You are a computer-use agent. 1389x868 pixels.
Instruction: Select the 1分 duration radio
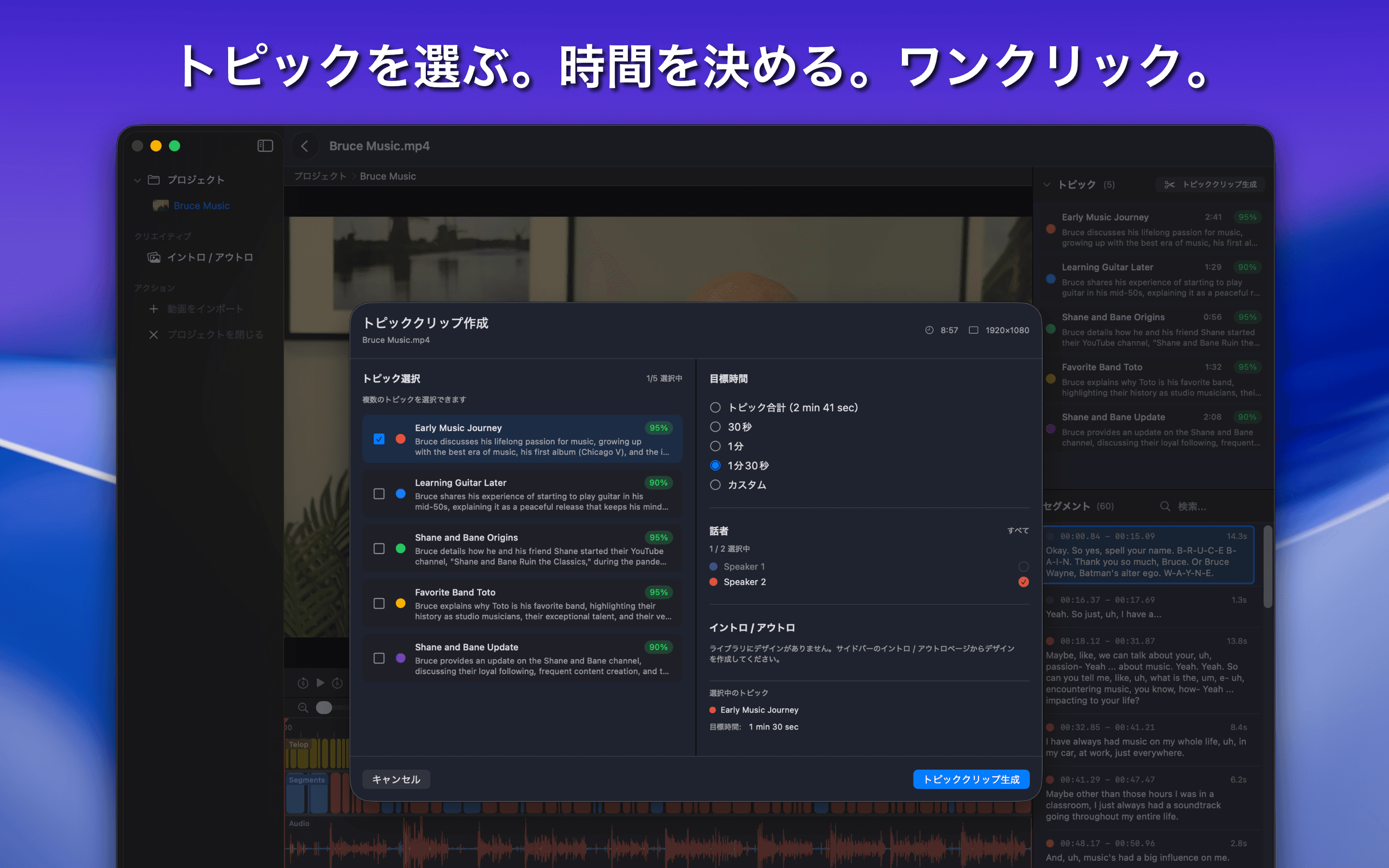(x=715, y=446)
